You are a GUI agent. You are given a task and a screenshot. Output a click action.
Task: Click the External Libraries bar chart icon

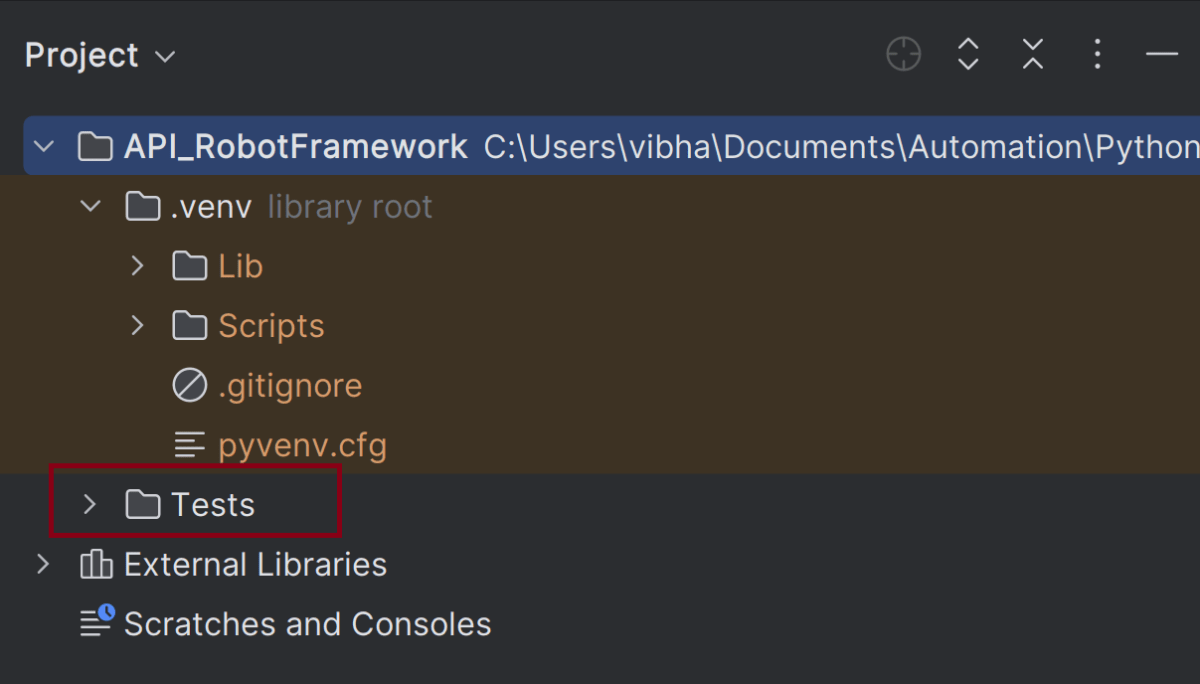96,565
